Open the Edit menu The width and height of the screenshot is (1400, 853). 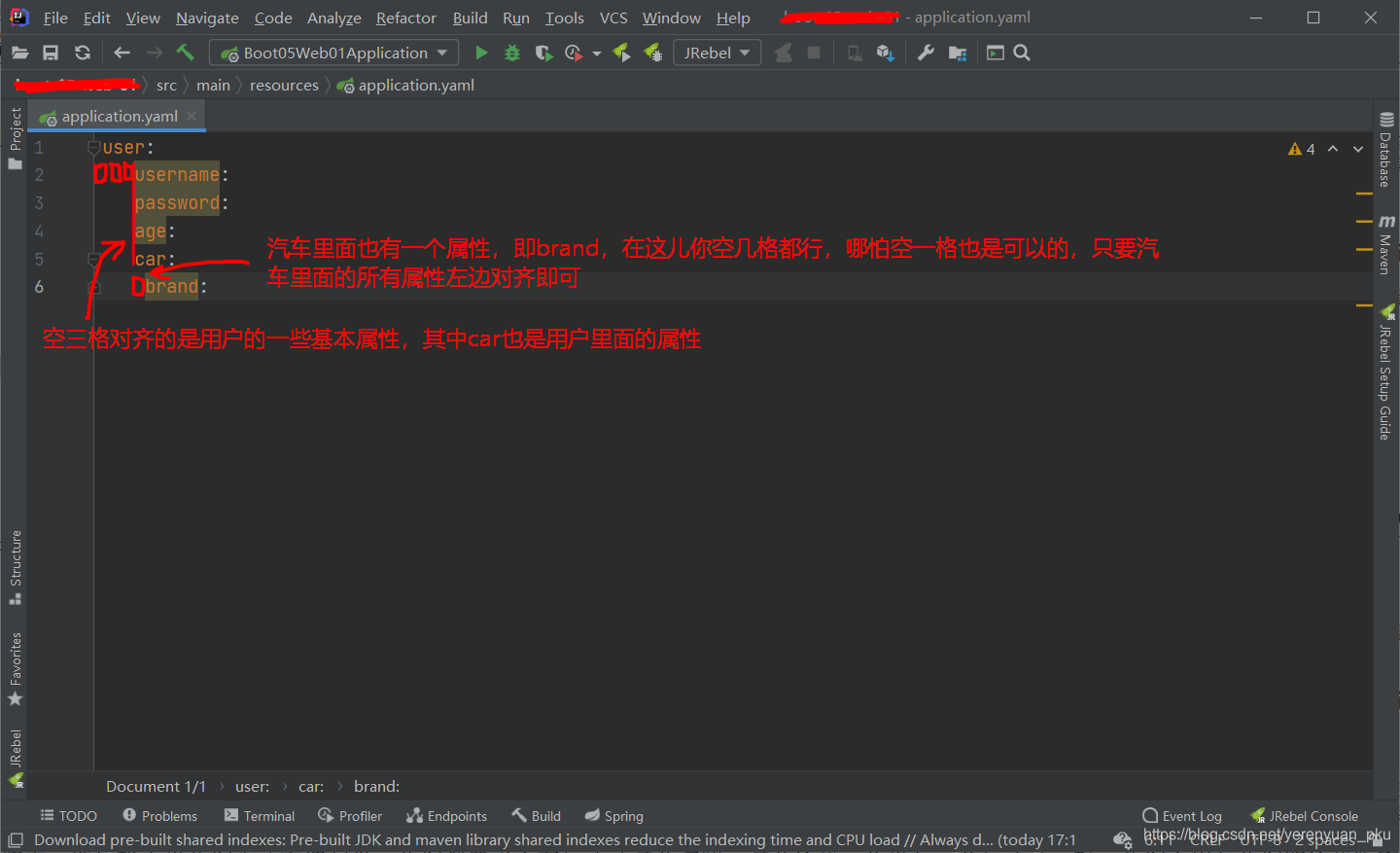pyautogui.click(x=97, y=18)
